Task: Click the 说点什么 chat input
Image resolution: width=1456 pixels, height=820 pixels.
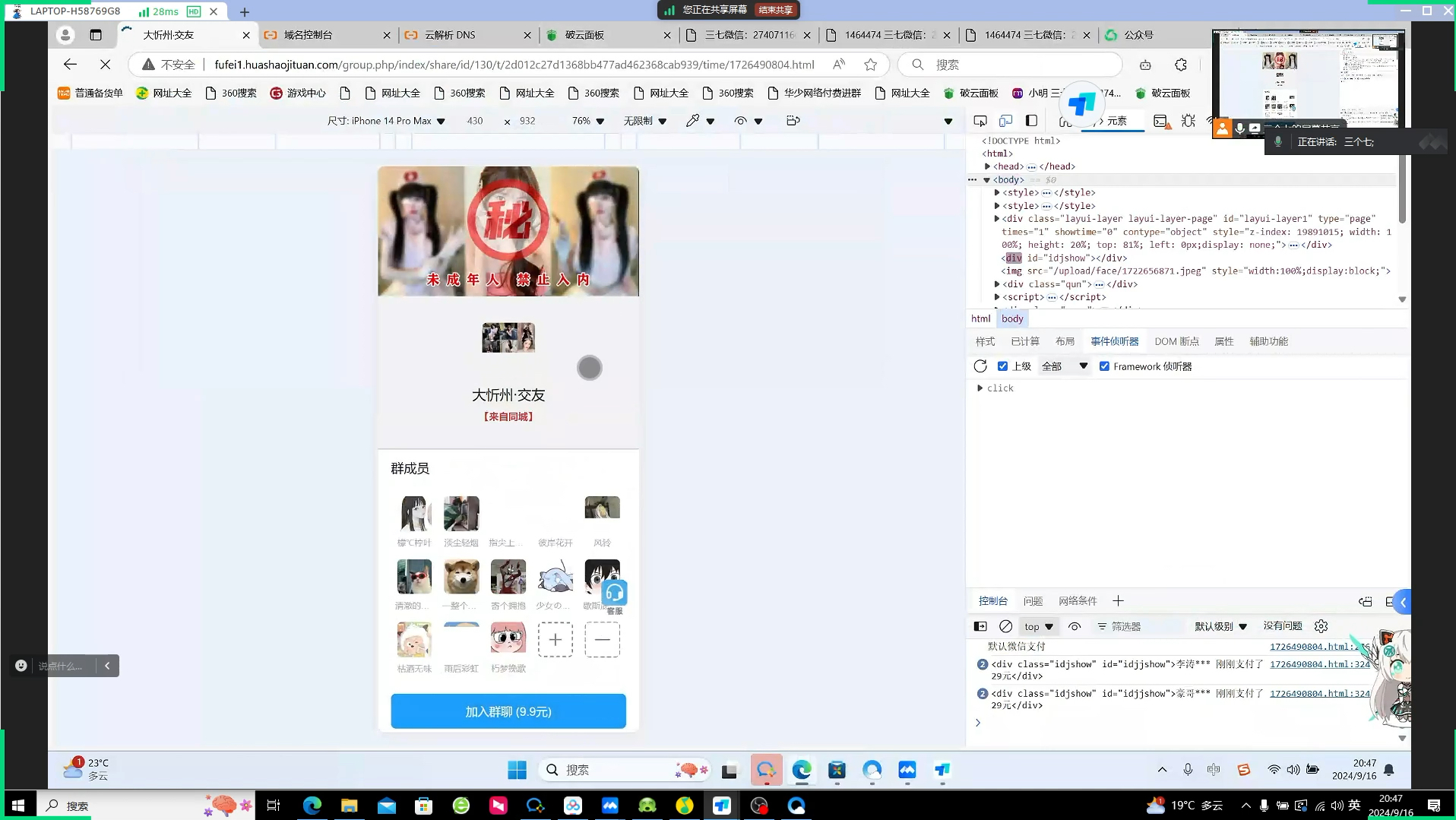Action: click(x=61, y=666)
